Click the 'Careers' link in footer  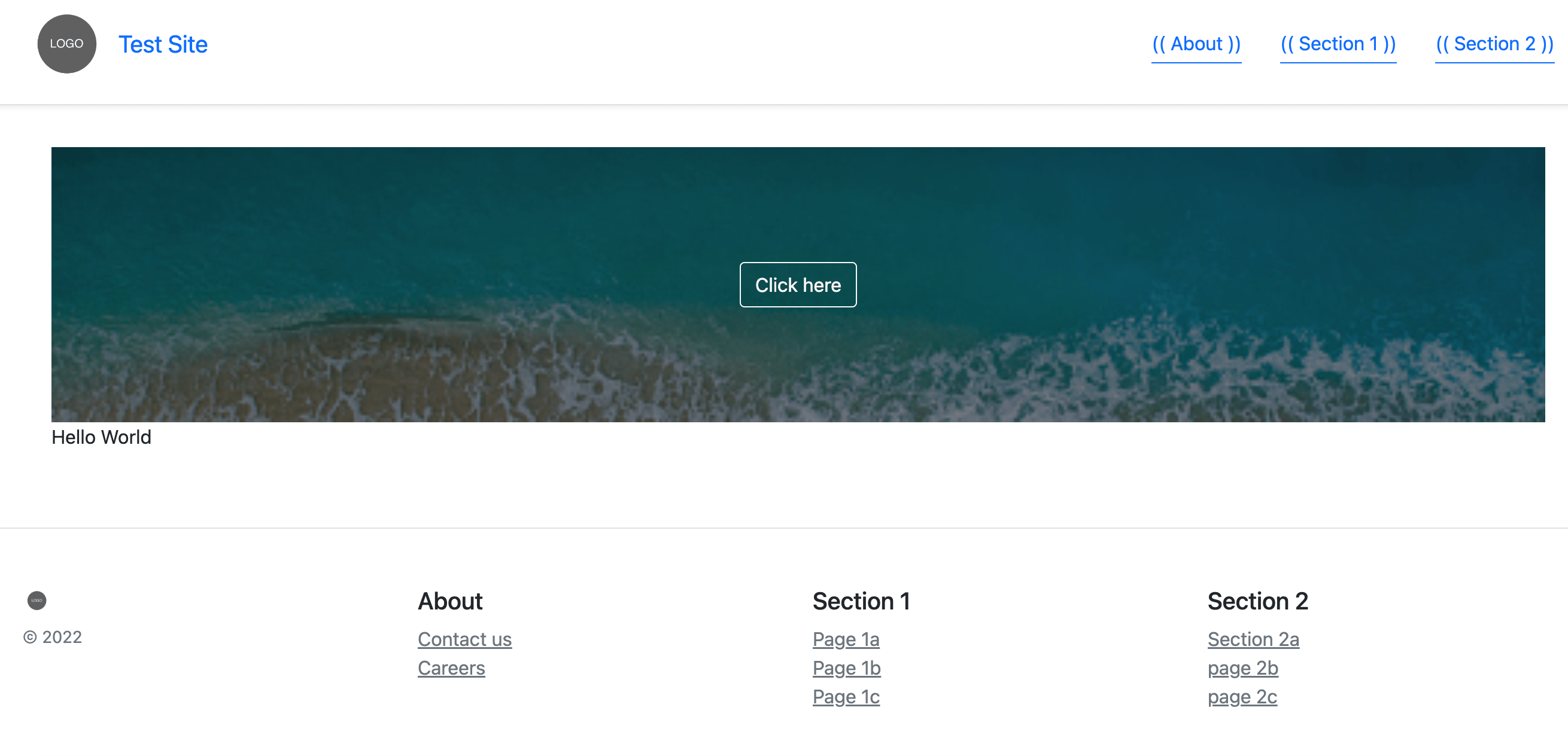[x=451, y=668]
